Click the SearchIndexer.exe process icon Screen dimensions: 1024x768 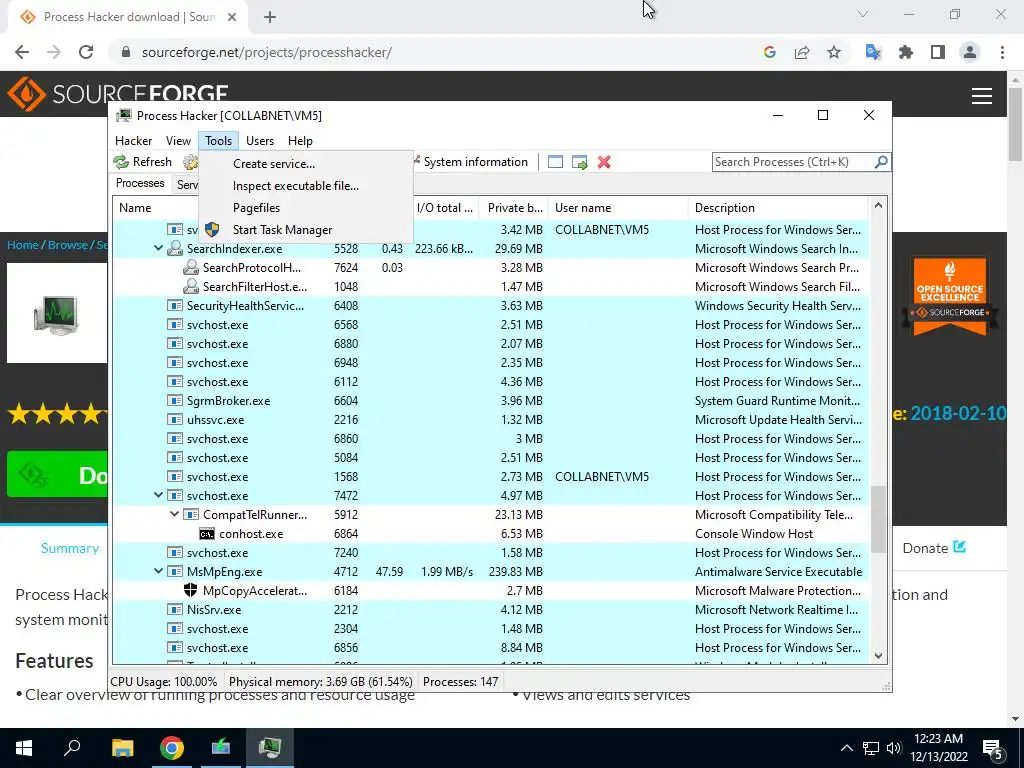coord(174,248)
